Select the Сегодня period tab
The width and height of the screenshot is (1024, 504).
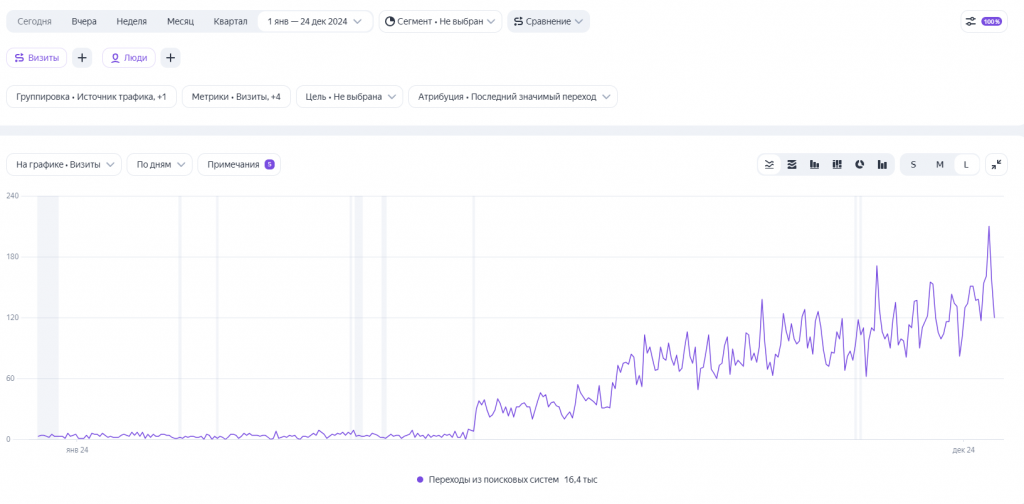pos(35,22)
